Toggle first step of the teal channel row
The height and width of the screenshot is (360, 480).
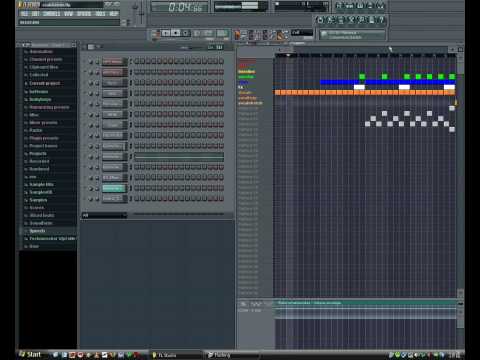click(x=137, y=188)
